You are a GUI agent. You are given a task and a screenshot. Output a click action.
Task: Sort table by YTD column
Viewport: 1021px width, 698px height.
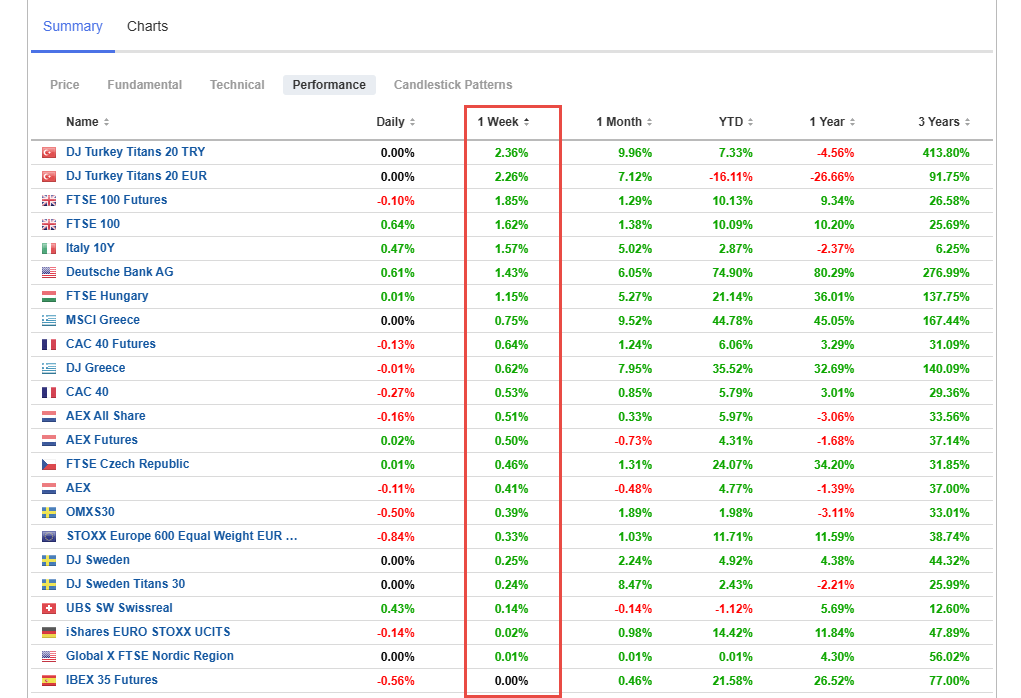736,122
